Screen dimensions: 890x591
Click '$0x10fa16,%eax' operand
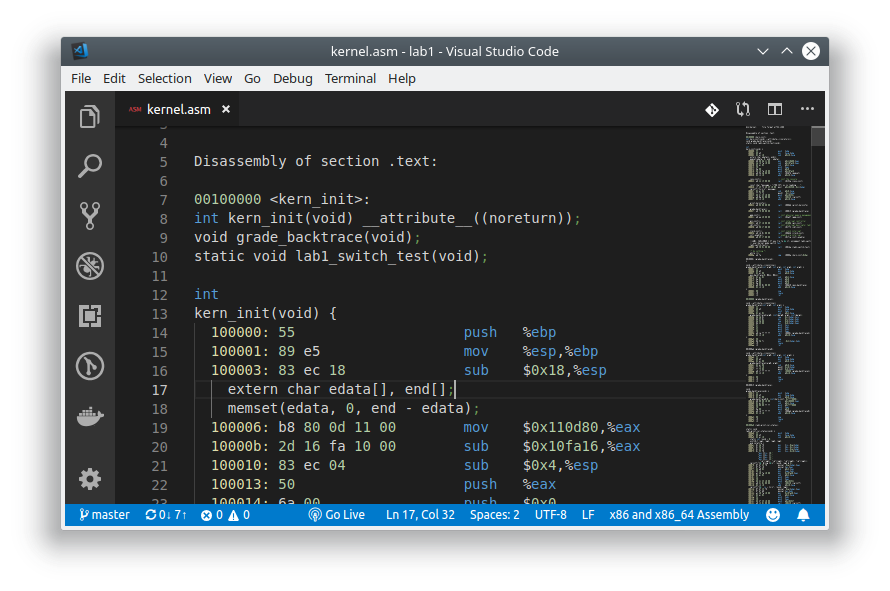pyautogui.click(x=581, y=446)
